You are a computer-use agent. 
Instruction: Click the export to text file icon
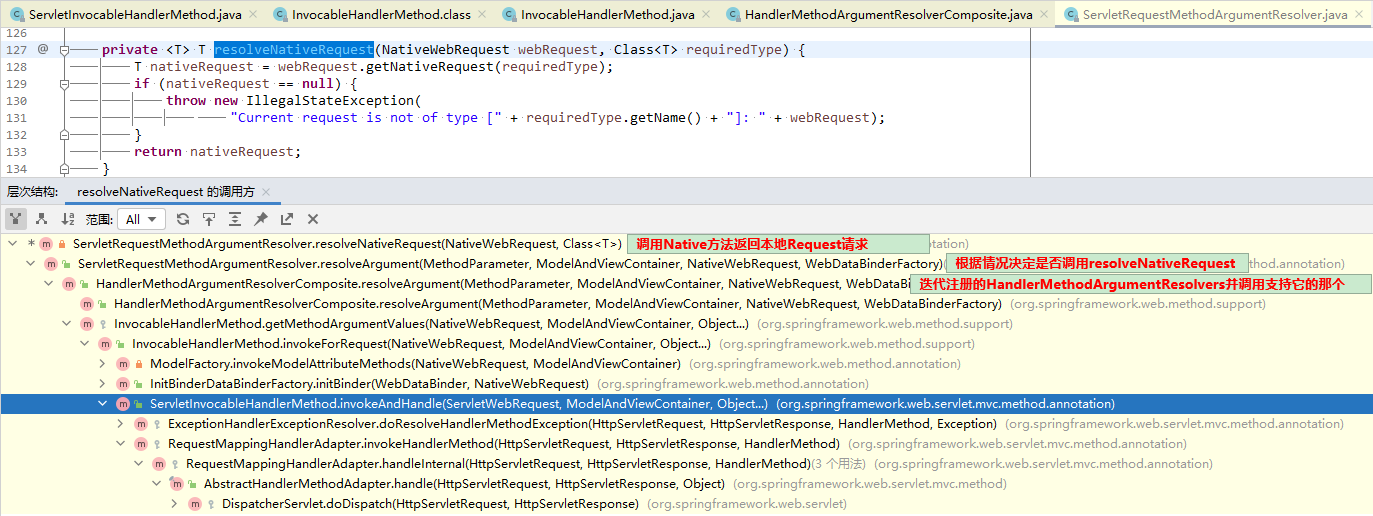pyautogui.click(x=287, y=219)
